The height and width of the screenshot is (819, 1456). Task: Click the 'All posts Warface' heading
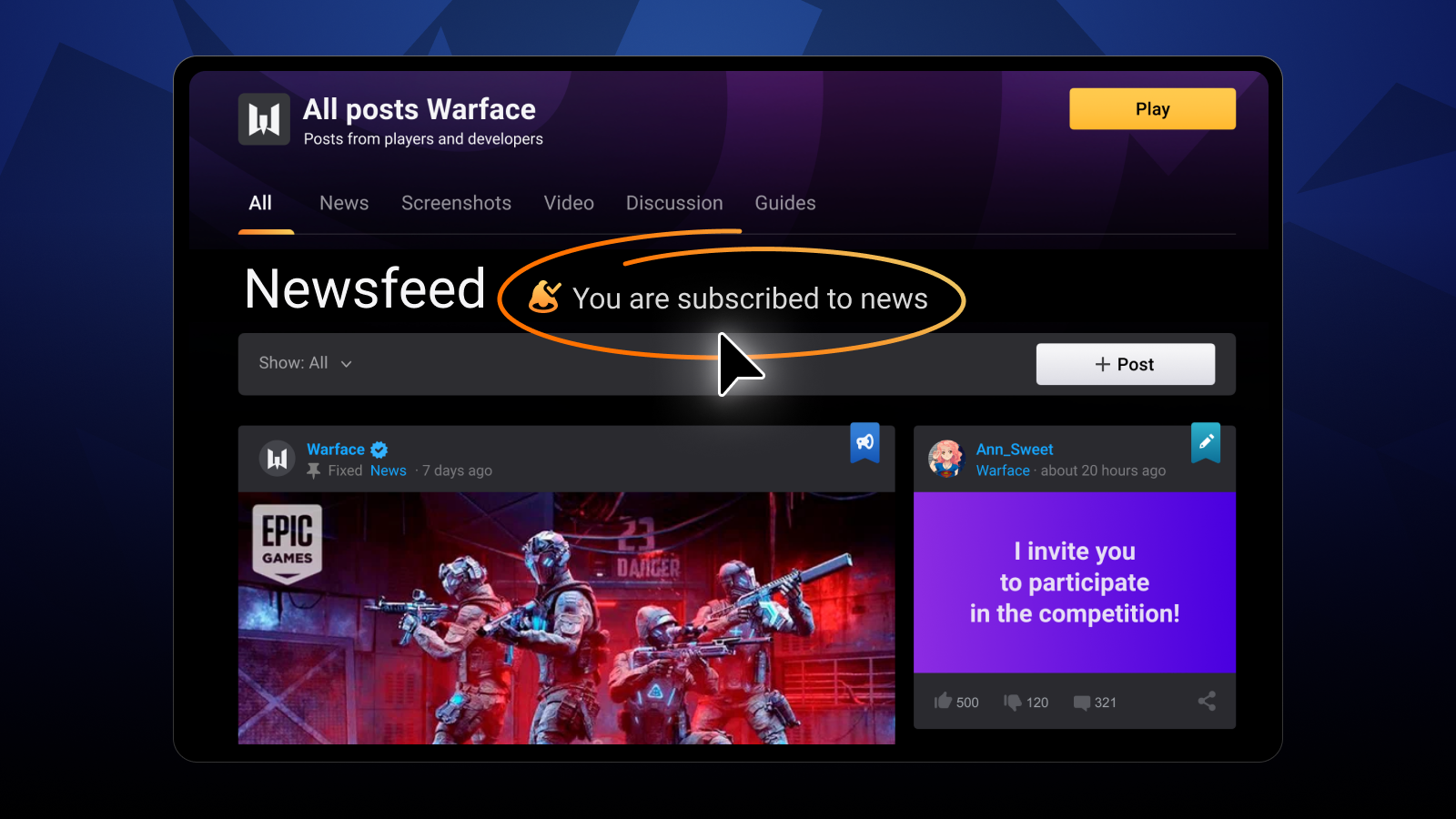[x=420, y=109]
